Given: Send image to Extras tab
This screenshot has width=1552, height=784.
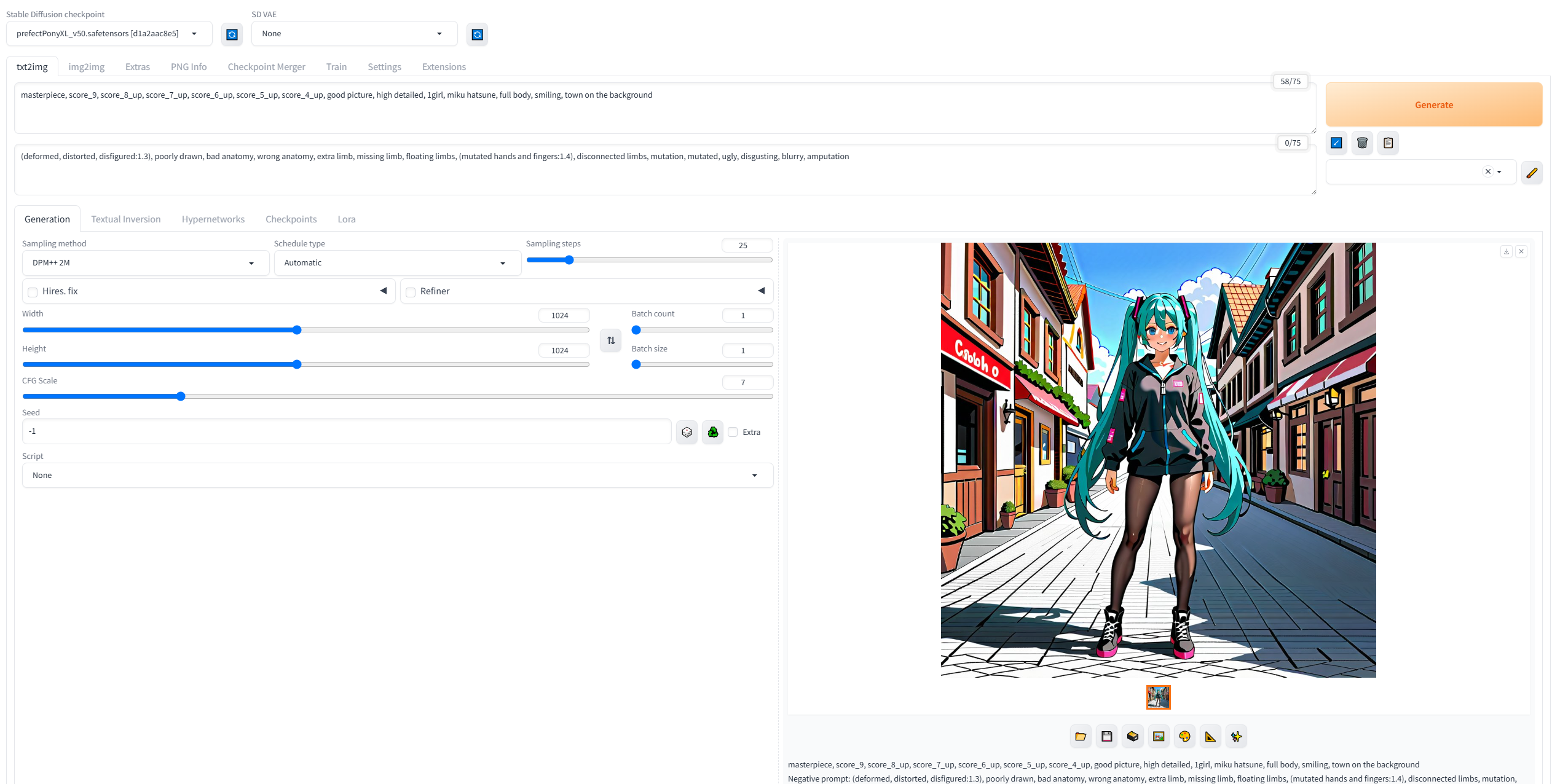Looking at the screenshot, I should [1210, 736].
